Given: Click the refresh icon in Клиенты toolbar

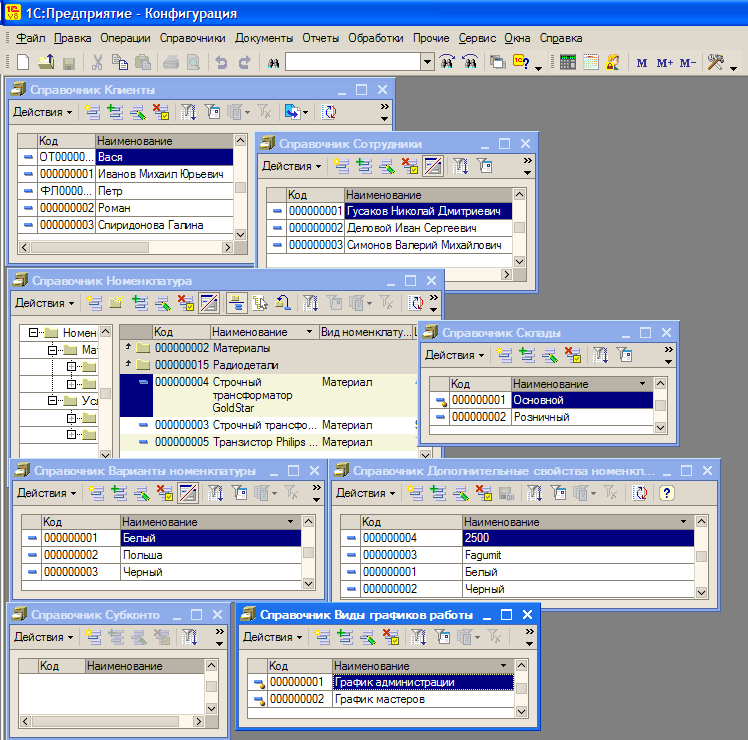Looking at the screenshot, I should click(328, 112).
